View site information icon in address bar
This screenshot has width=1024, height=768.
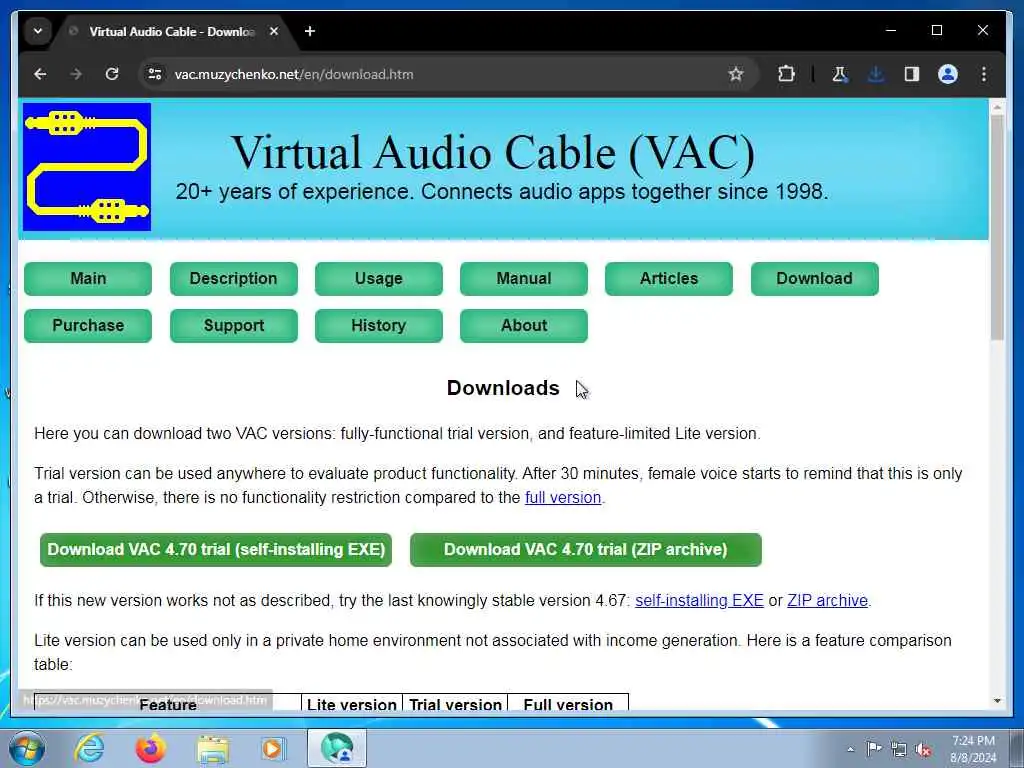[155, 74]
